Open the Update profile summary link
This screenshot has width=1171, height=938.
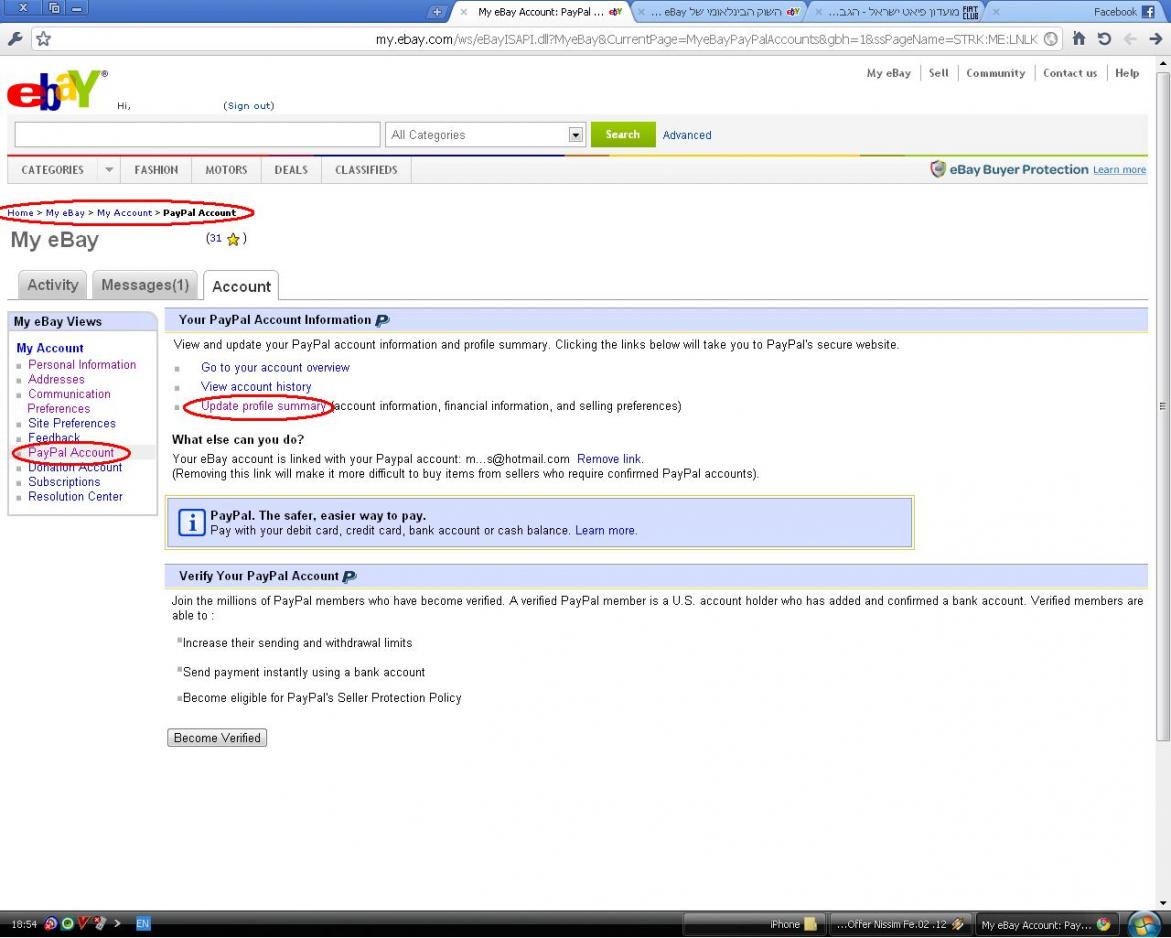point(264,406)
